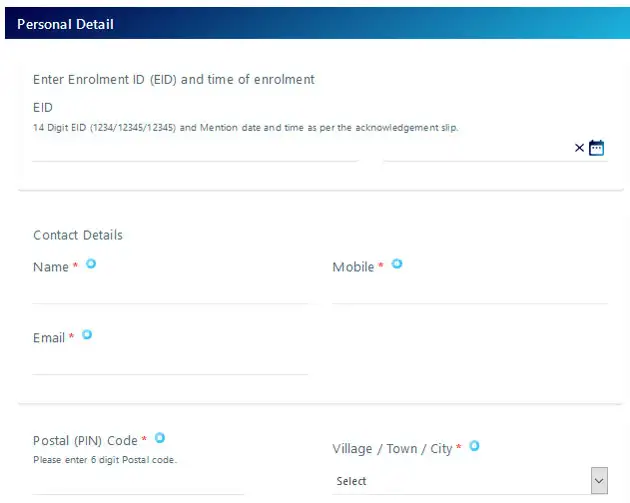The image size is (630, 503).
Task: Click the info icon beside Mobile
Action: coord(397,264)
